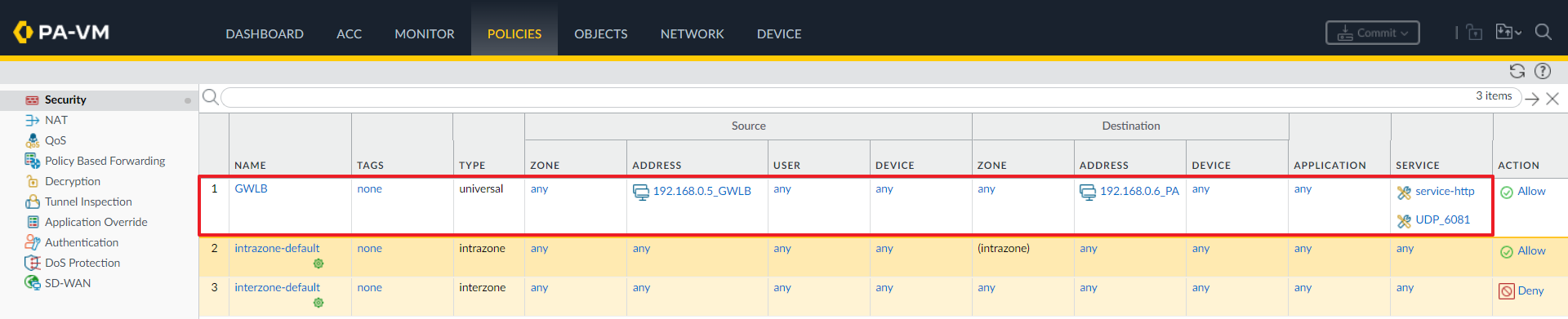Refresh the policy list
This screenshot has height=319, width=1568.
pyautogui.click(x=1517, y=71)
